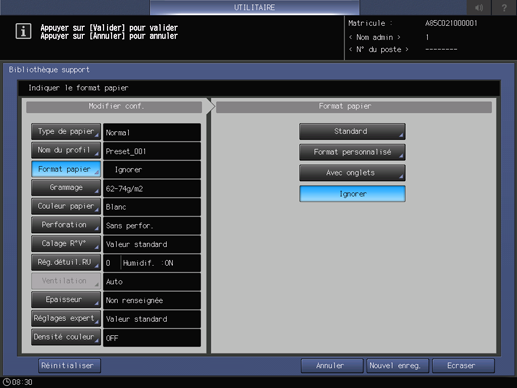Toggle the Format papier setting button
The height and width of the screenshot is (388, 517).
coord(66,169)
